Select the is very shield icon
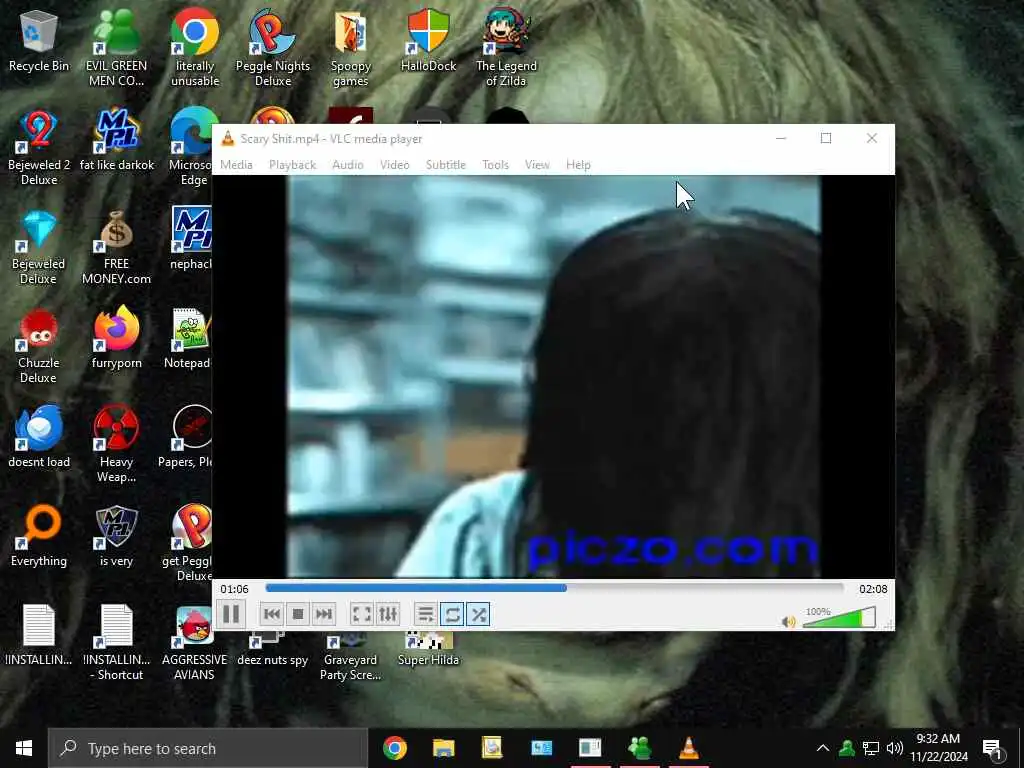 (116, 537)
